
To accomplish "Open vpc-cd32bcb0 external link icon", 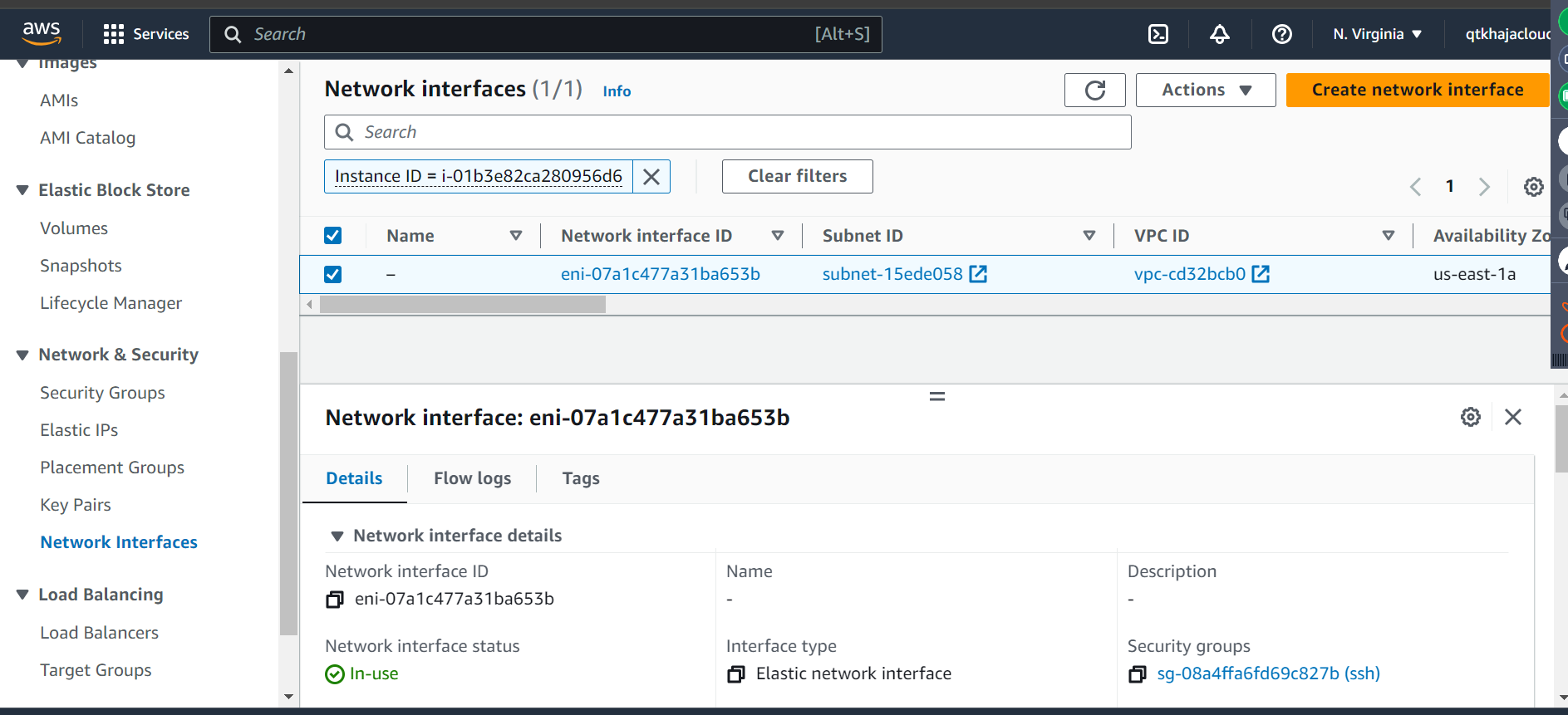I will pos(1261,274).
